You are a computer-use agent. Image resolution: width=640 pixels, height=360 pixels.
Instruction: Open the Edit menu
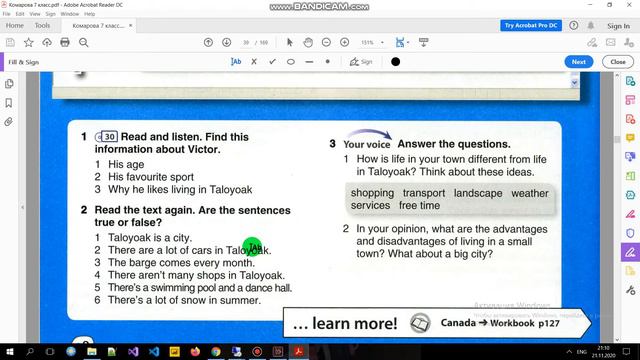tap(20, 14)
